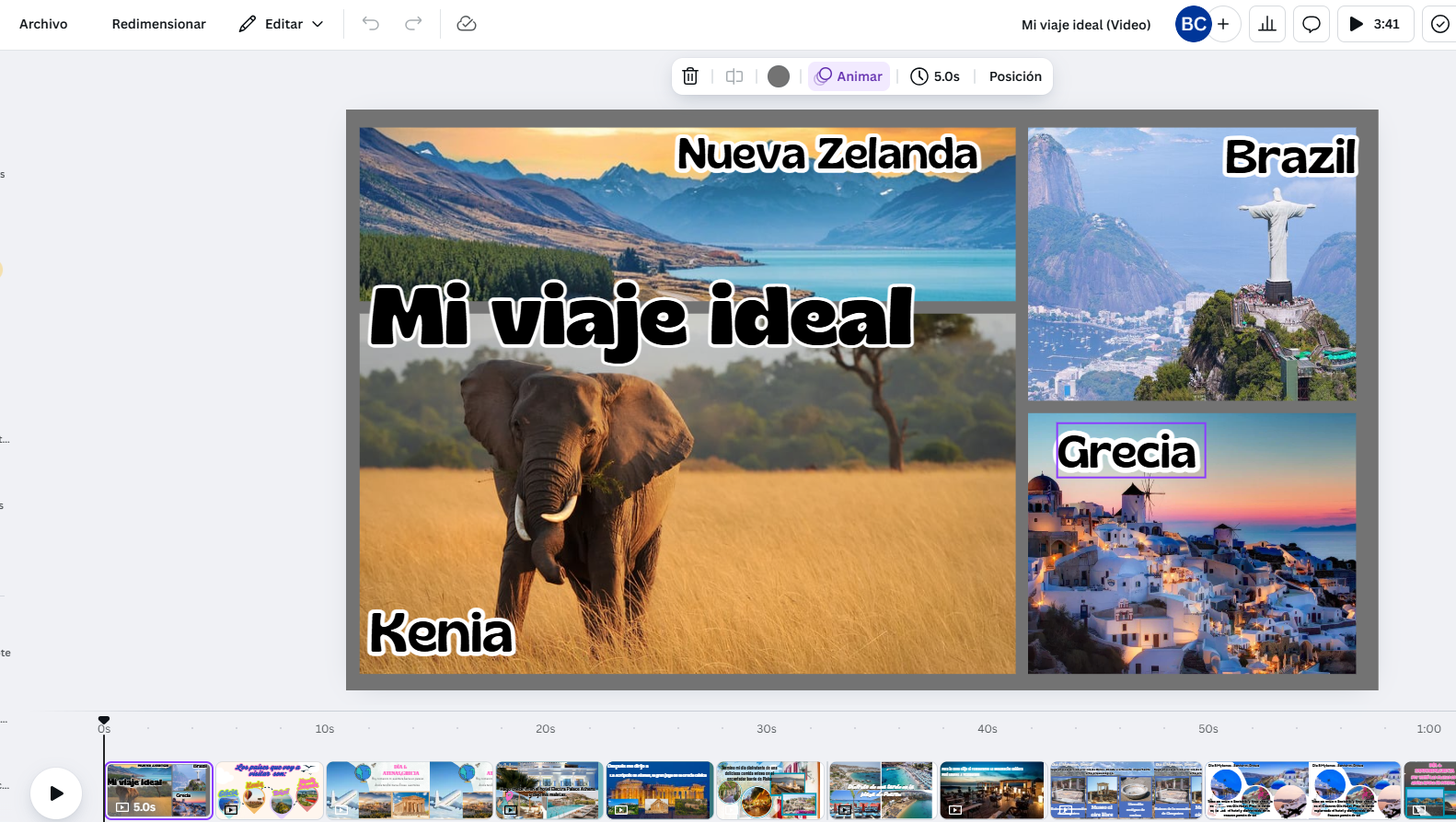Open the comments speech bubble icon

point(1312,24)
